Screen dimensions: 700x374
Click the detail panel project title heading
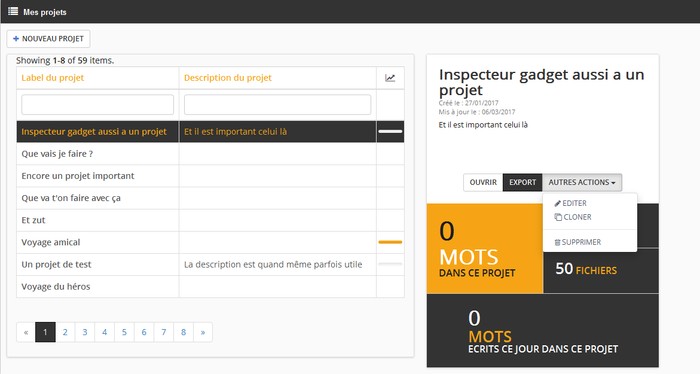pyautogui.click(x=542, y=82)
